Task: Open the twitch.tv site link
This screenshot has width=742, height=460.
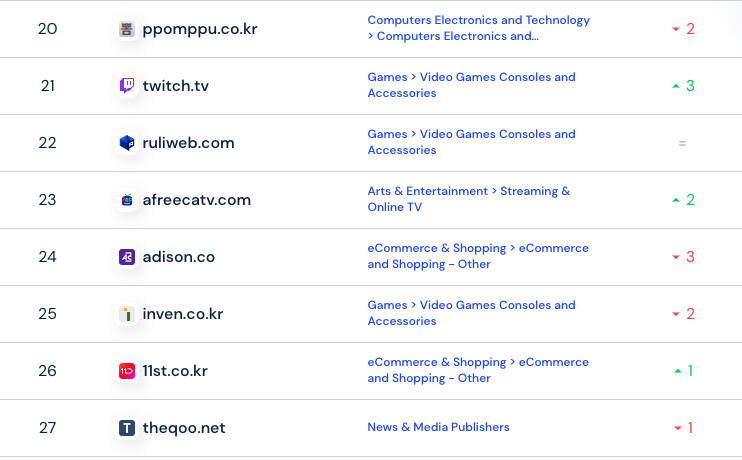Action: point(176,86)
